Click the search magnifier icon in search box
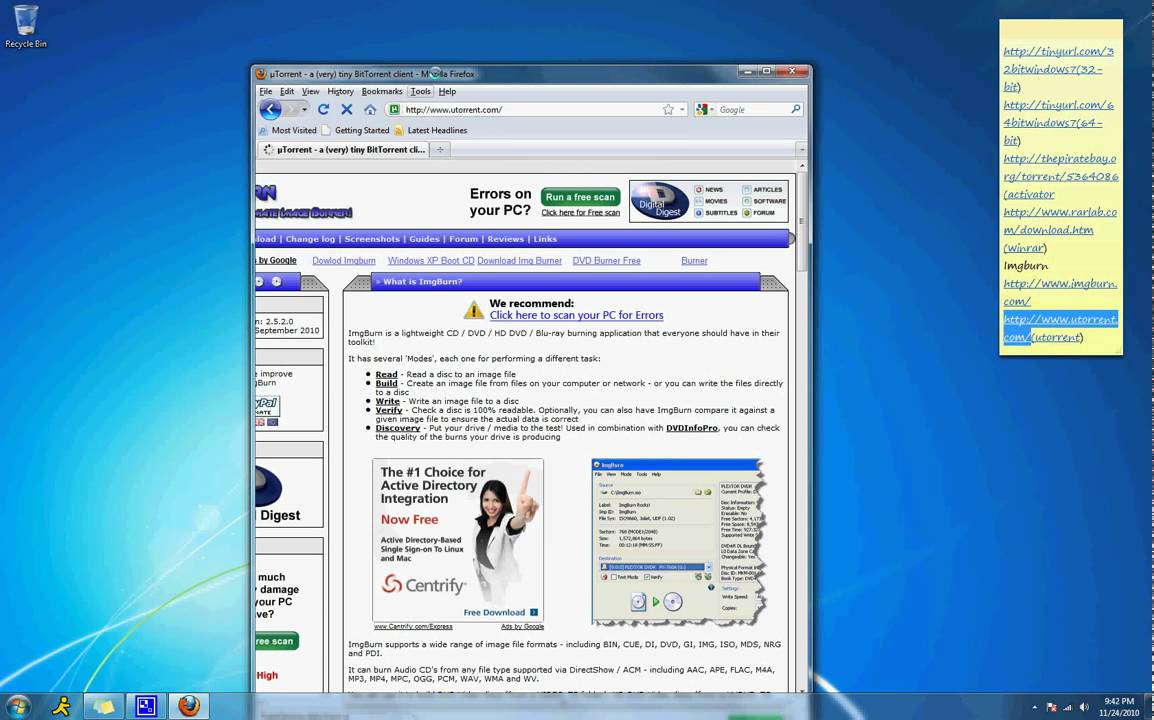This screenshot has width=1154, height=720. [x=796, y=109]
